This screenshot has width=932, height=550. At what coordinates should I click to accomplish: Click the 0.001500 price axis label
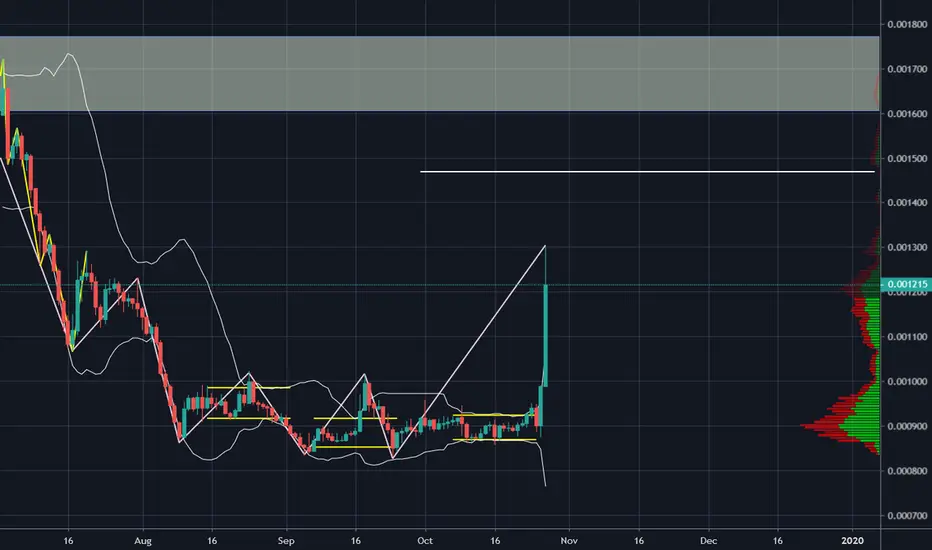pyautogui.click(x=907, y=158)
